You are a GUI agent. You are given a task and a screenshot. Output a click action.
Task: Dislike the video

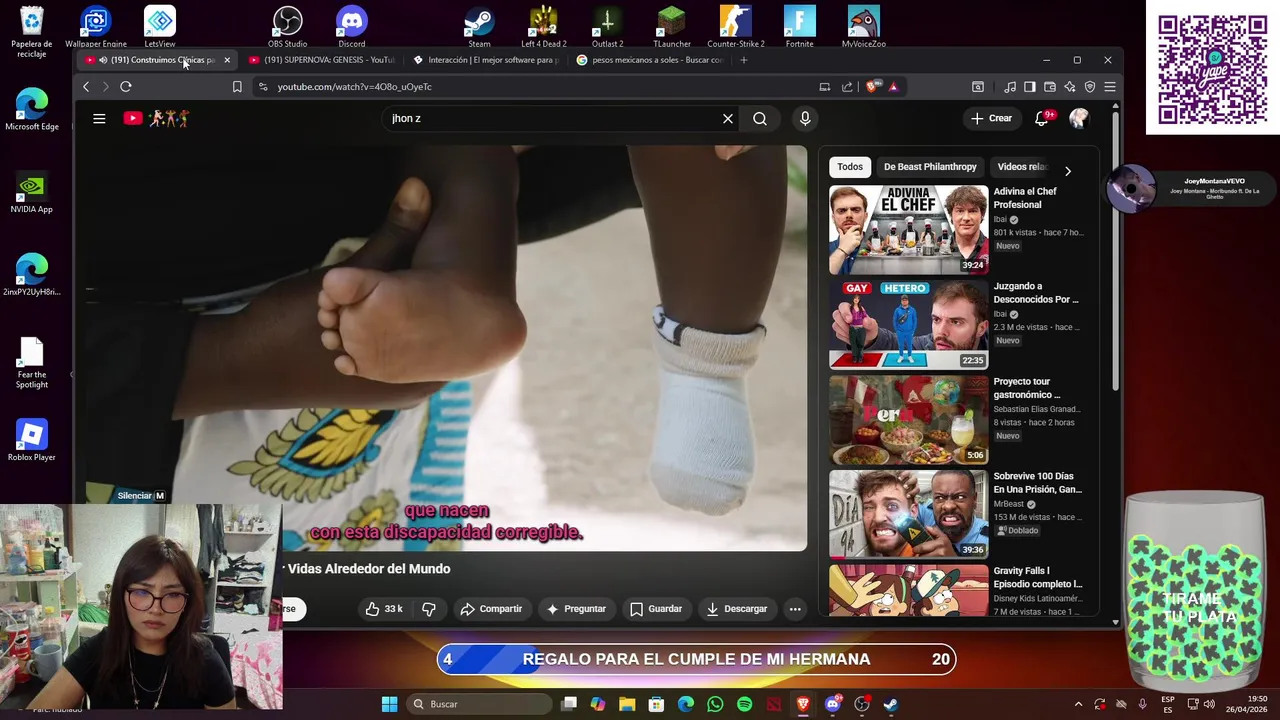pyautogui.click(x=429, y=608)
